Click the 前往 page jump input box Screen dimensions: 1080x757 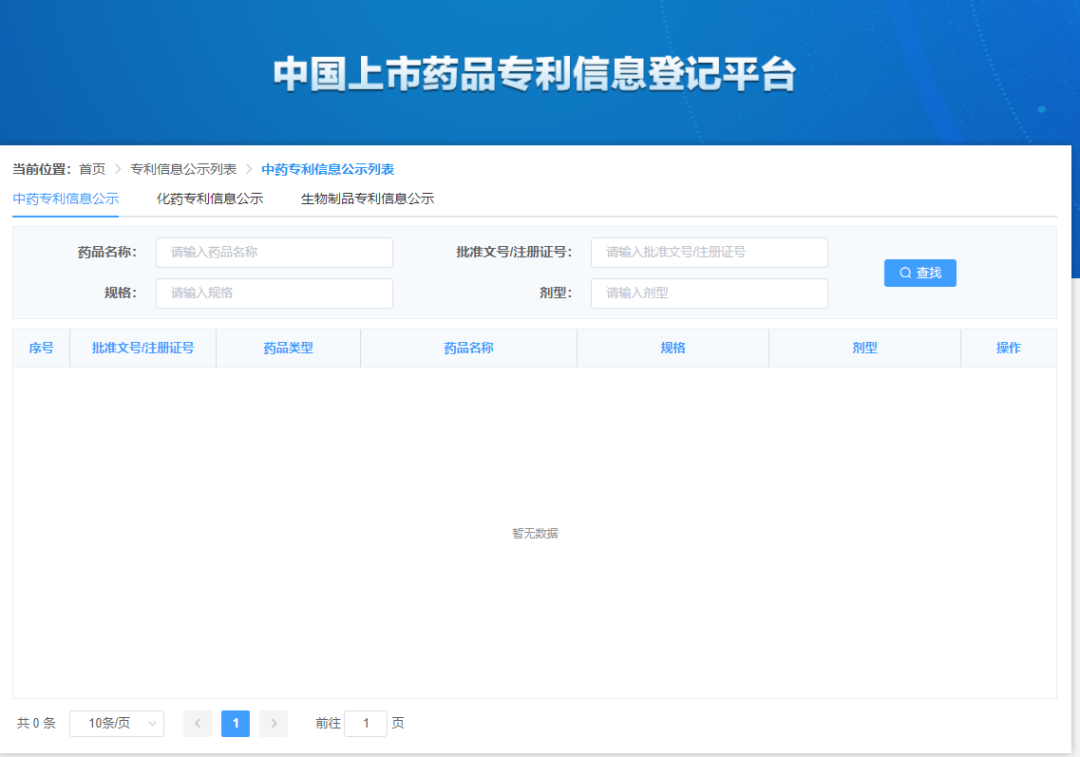[x=365, y=724]
